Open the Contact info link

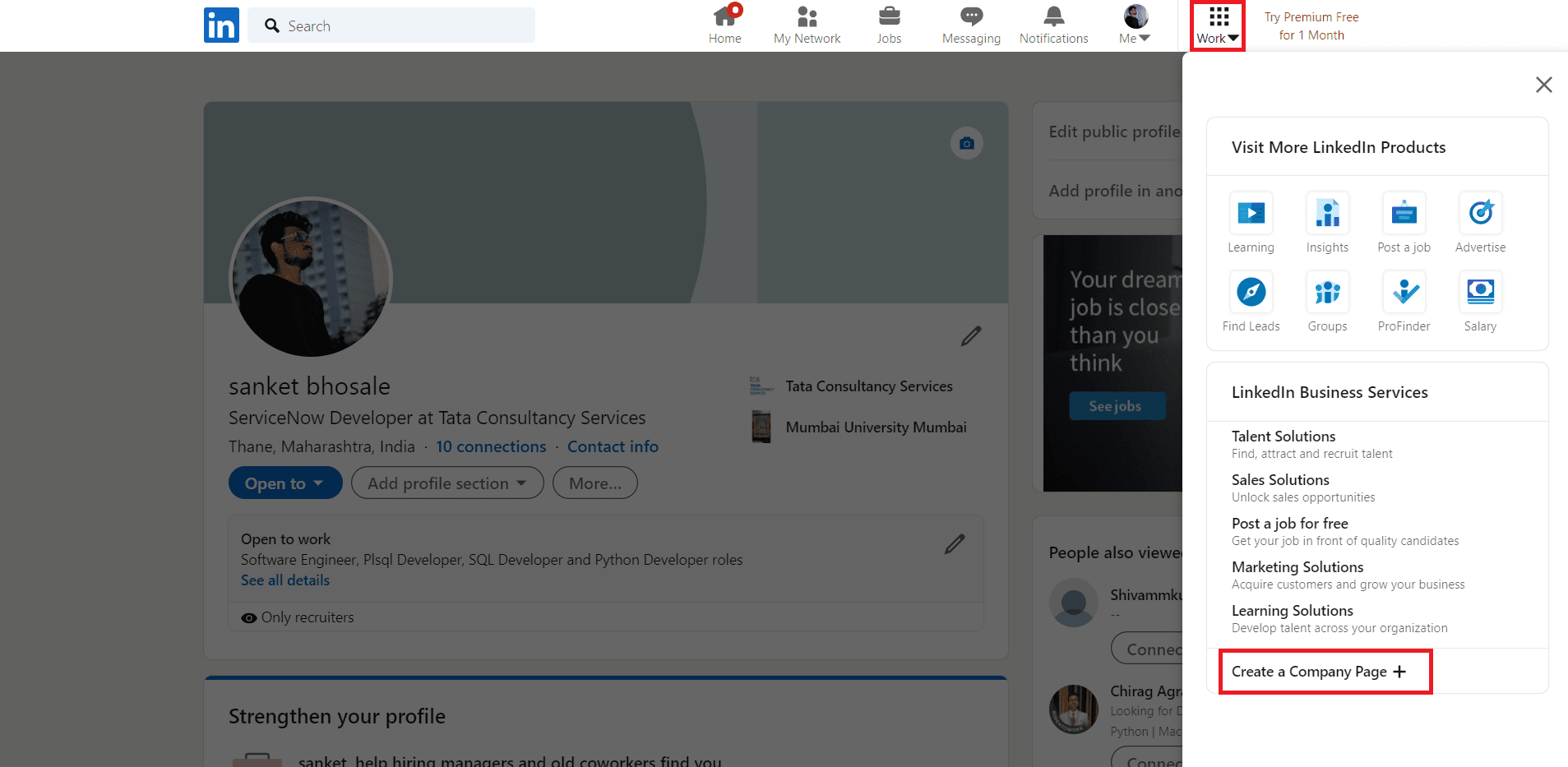(613, 446)
